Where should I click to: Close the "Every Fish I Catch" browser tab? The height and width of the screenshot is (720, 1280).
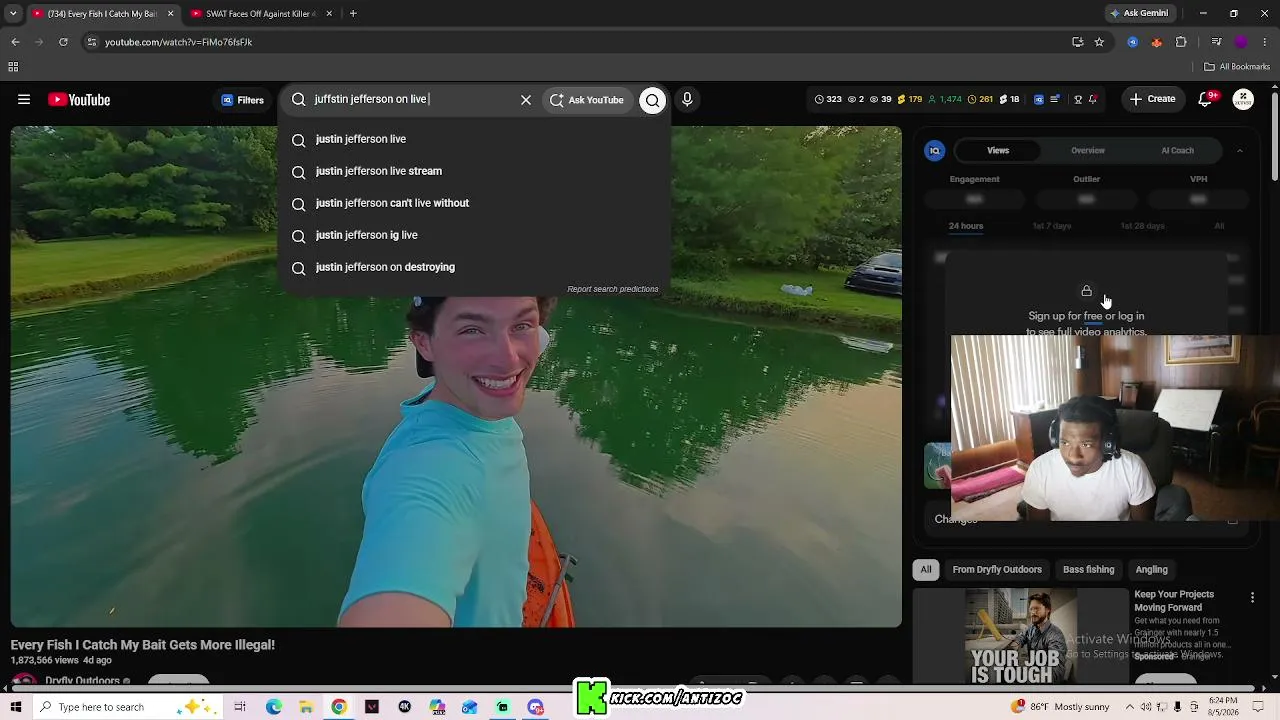click(x=170, y=14)
